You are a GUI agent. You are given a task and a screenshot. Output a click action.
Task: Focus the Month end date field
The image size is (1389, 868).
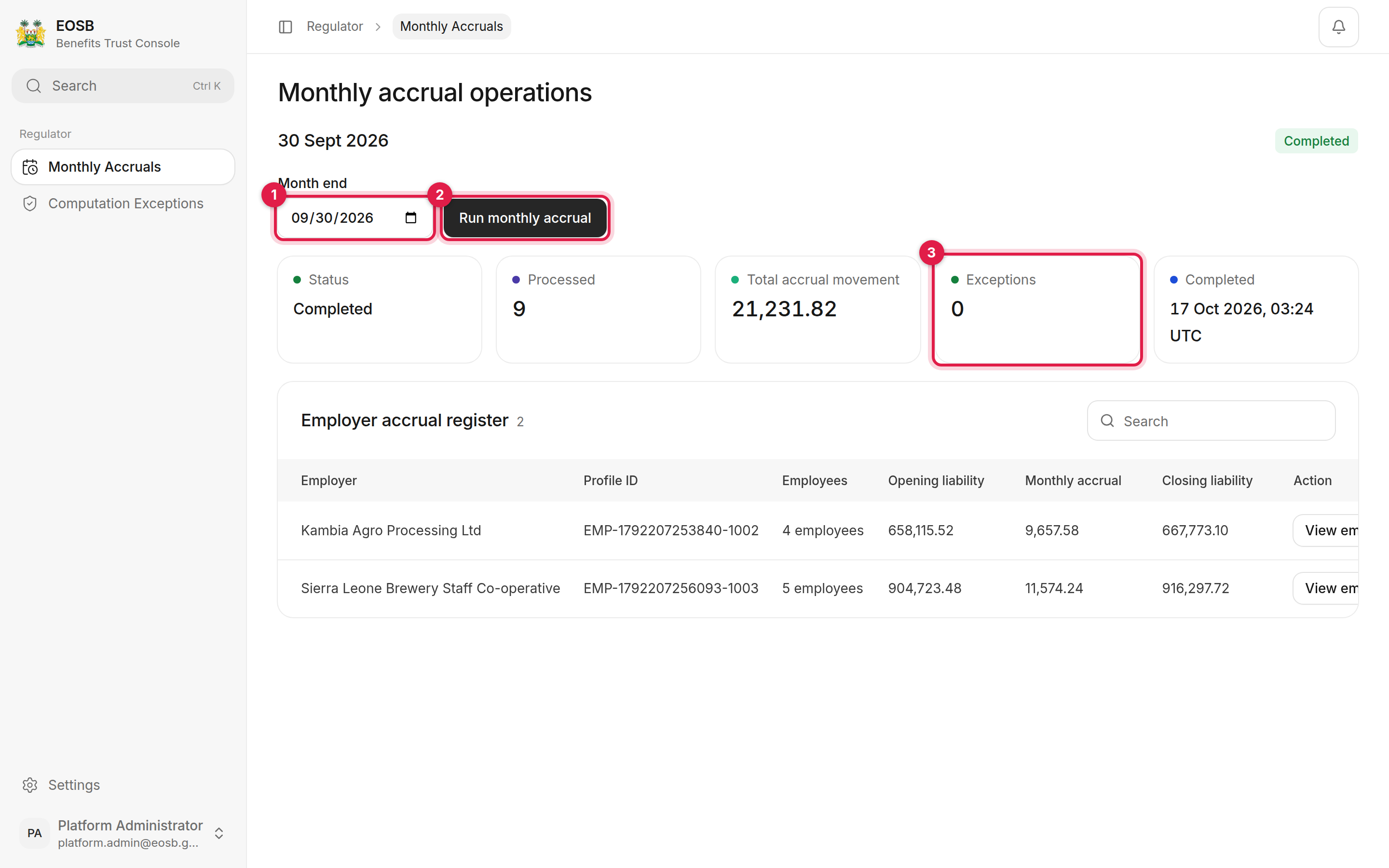click(354, 217)
